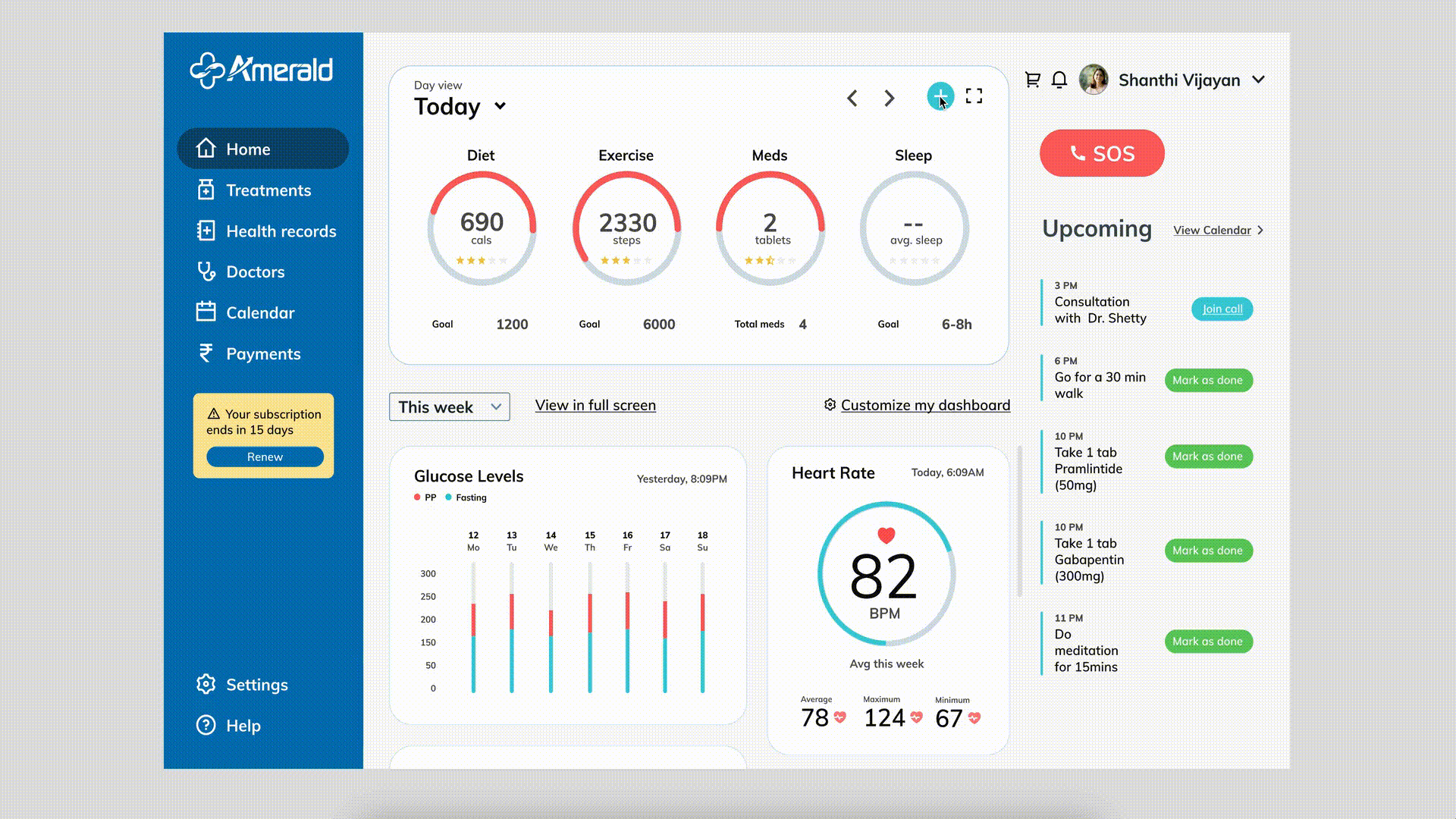Click the Diet goal value 1200

[512, 325]
